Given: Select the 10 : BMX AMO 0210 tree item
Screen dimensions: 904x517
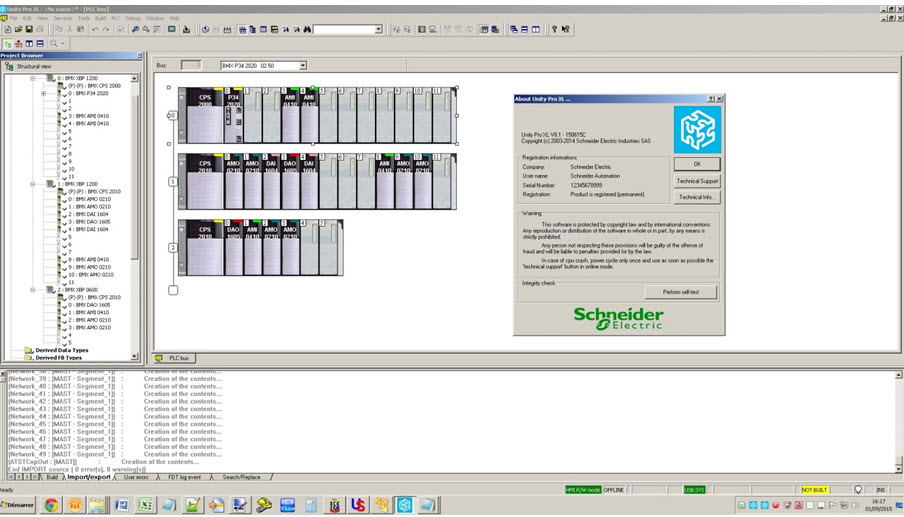Looking at the screenshot, I should [91, 275].
